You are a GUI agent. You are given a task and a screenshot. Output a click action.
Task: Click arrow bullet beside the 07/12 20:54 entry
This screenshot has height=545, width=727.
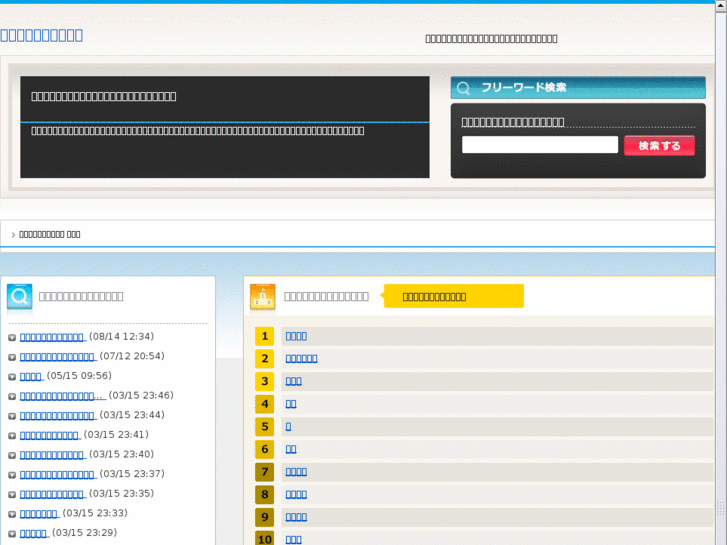[x=12, y=357]
